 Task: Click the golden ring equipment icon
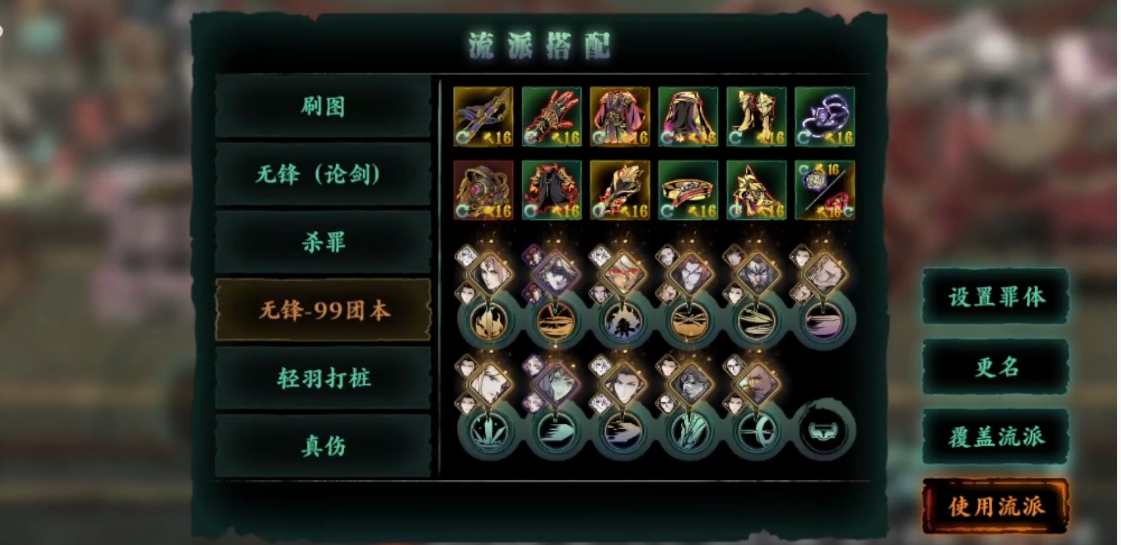688,190
